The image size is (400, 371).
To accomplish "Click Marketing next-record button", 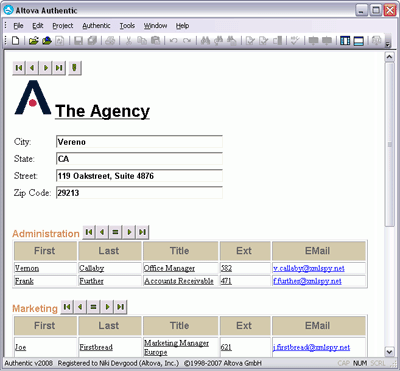I will click(107, 307).
